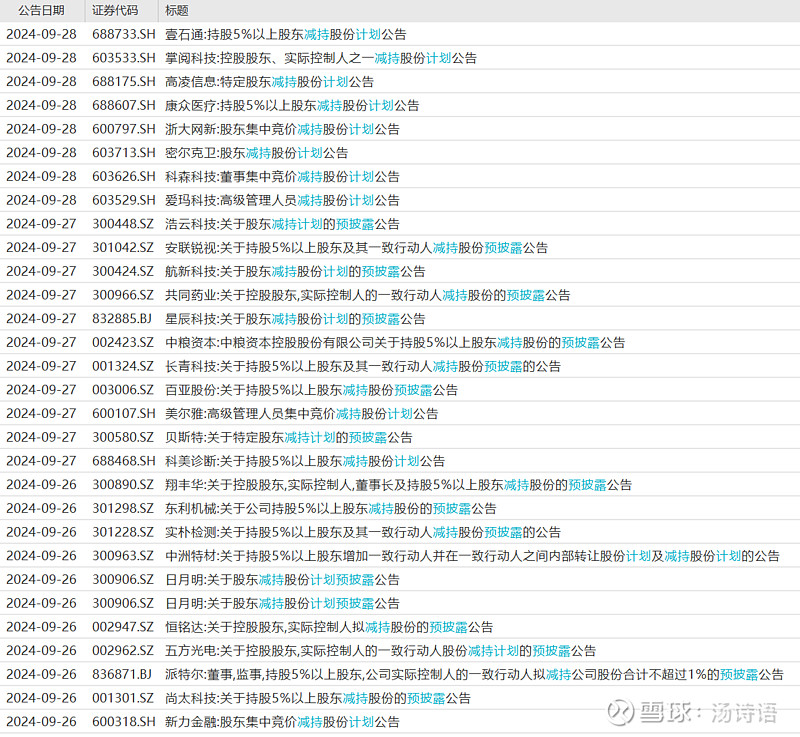This screenshot has height=737, width=800.
Task: Select stock code 301298.SZ
Action: [122, 509]
